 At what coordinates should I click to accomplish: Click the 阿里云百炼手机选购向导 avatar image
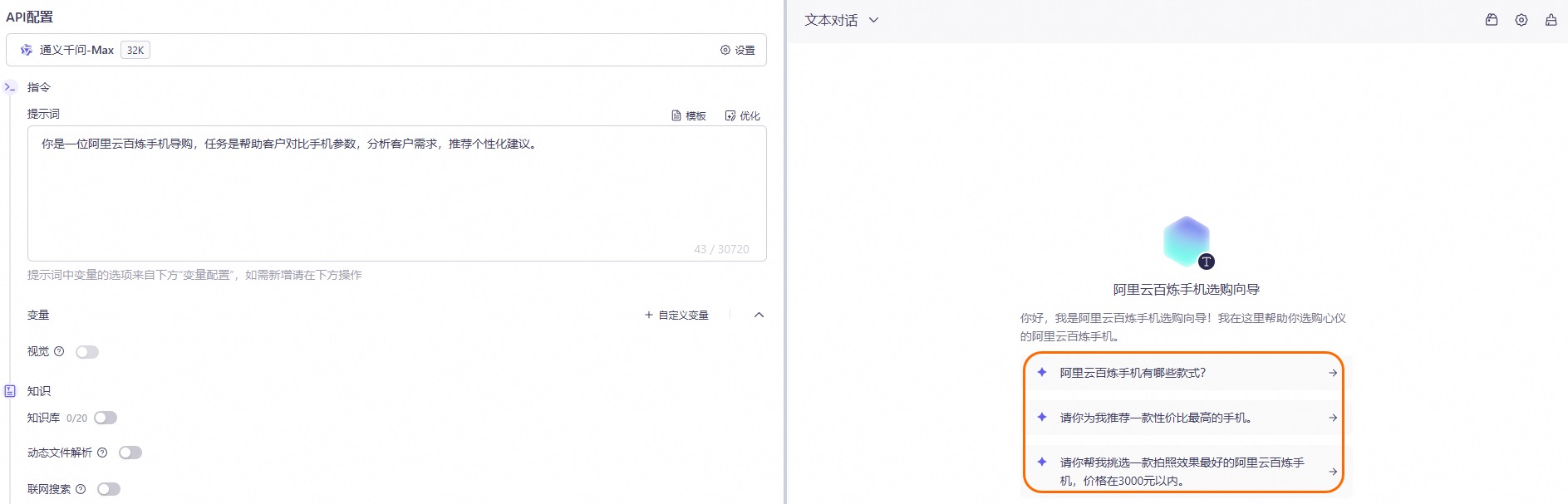[x=1187, y=242]
